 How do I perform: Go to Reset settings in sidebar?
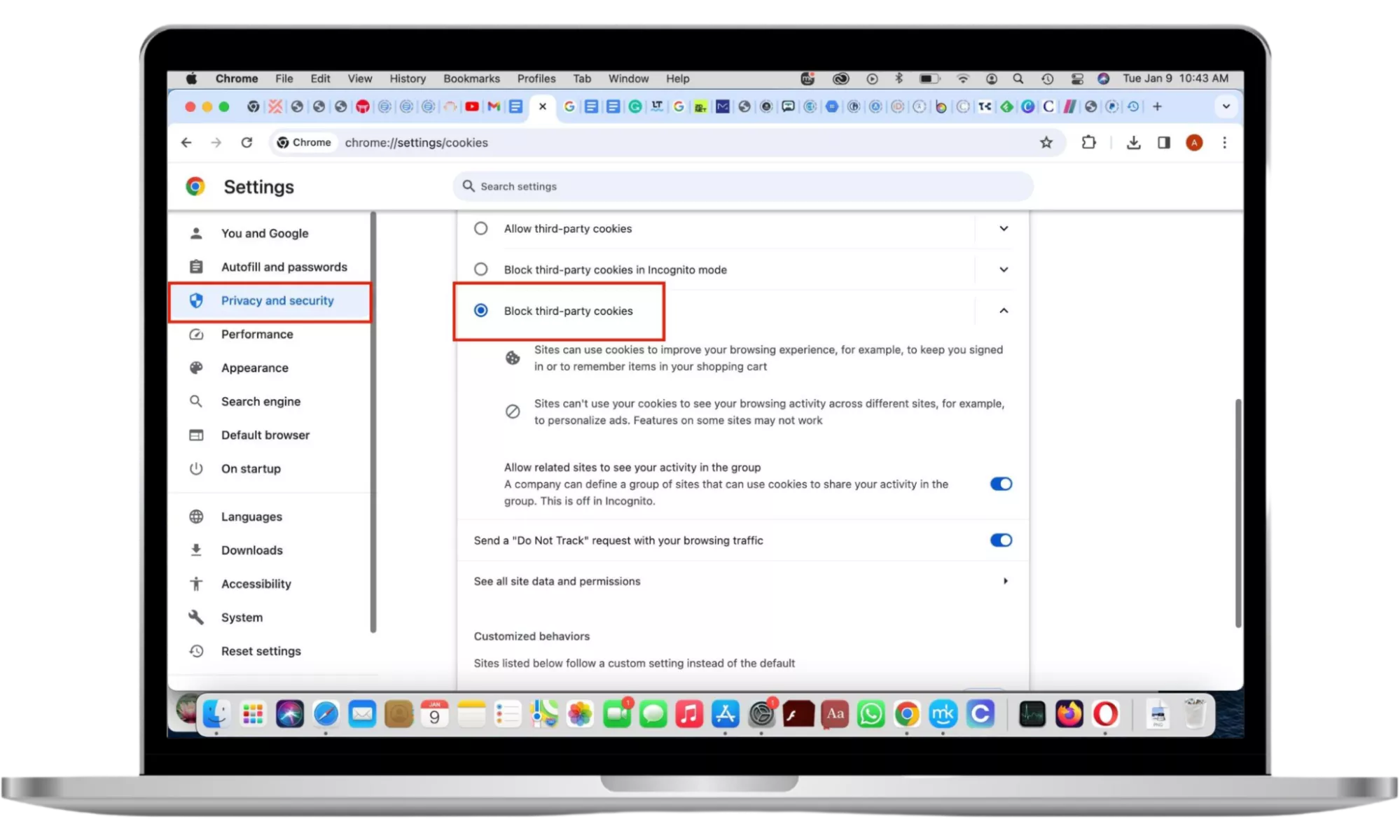[x=261, y=651]
